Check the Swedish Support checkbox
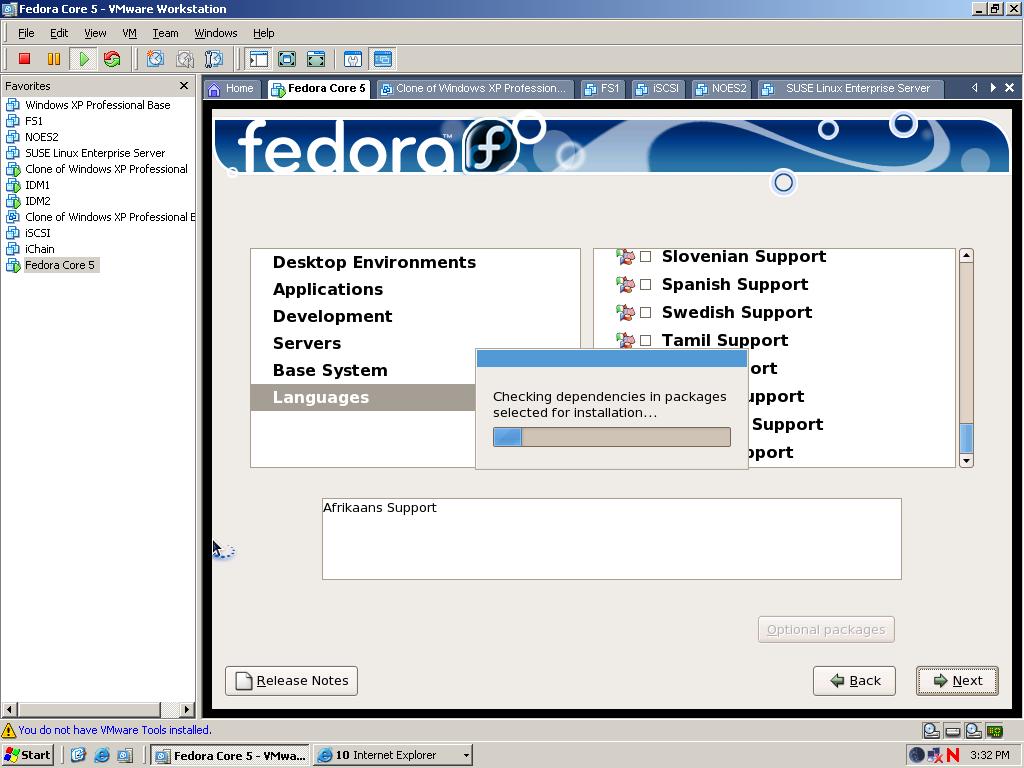 (645, 313)
